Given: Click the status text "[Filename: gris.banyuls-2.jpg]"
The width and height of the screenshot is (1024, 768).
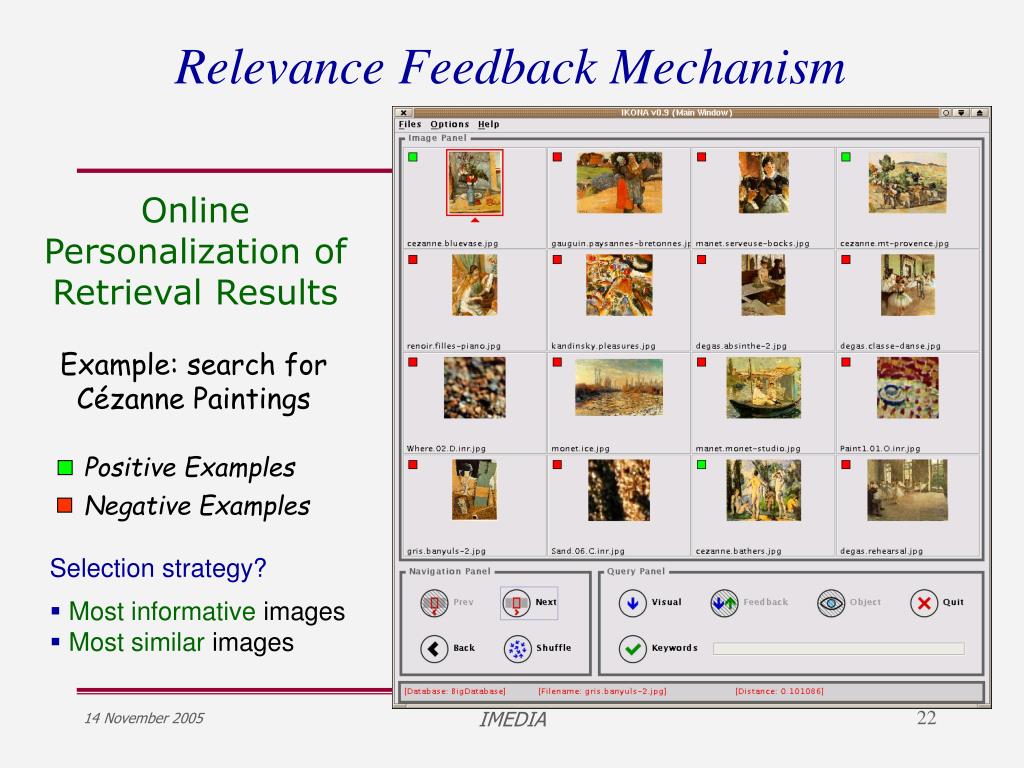Looking at the screenshot, I should (602, 691).
